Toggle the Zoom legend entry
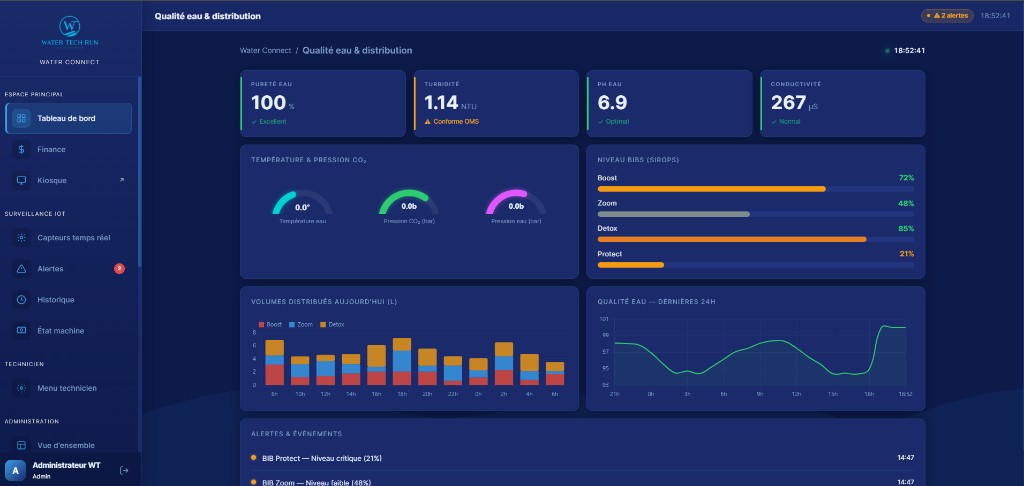1024x486 pixels. click(301, 325)
